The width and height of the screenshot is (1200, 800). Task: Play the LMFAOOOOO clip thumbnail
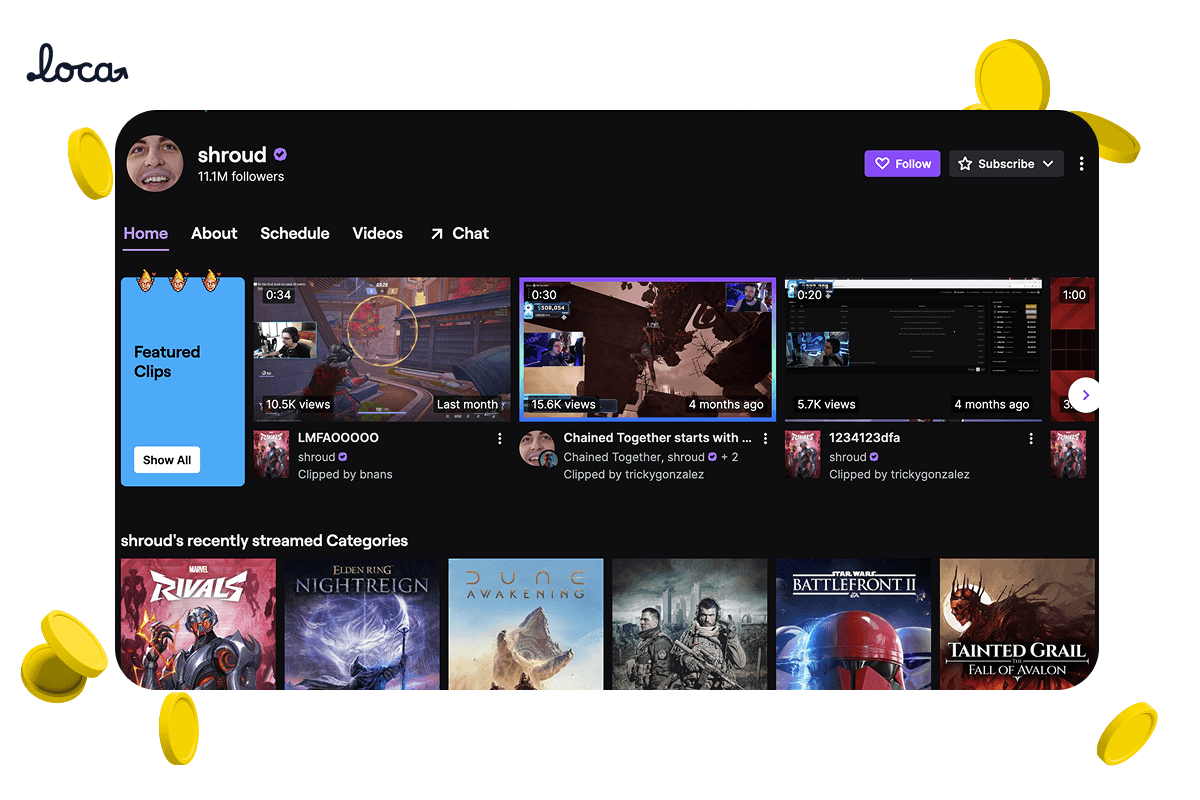pos(382,349)
